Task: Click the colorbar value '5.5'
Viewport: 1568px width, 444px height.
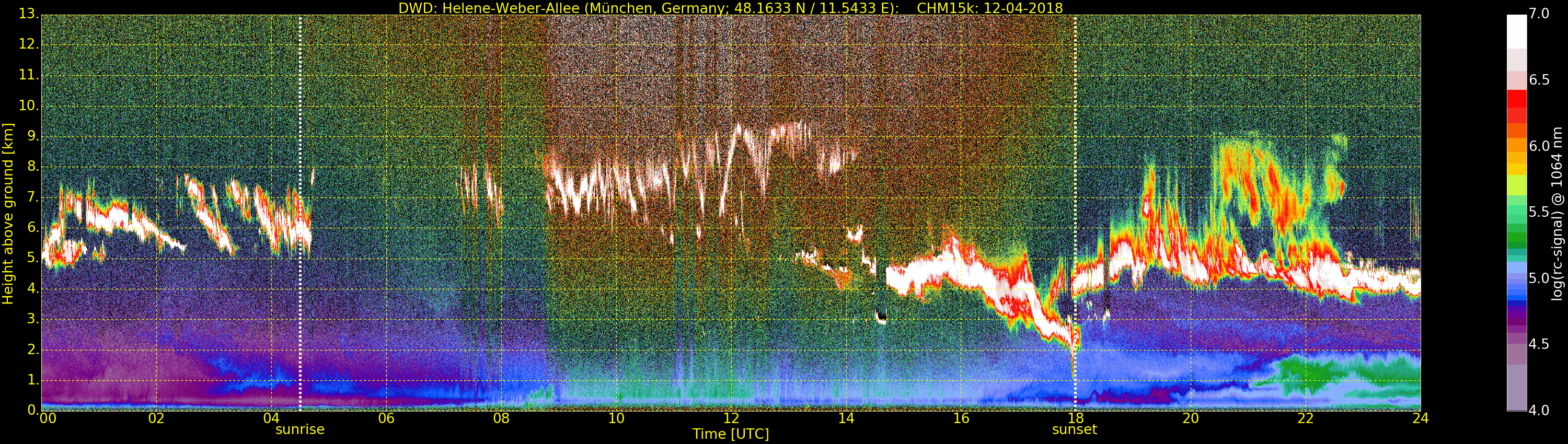Action: 1539,212
